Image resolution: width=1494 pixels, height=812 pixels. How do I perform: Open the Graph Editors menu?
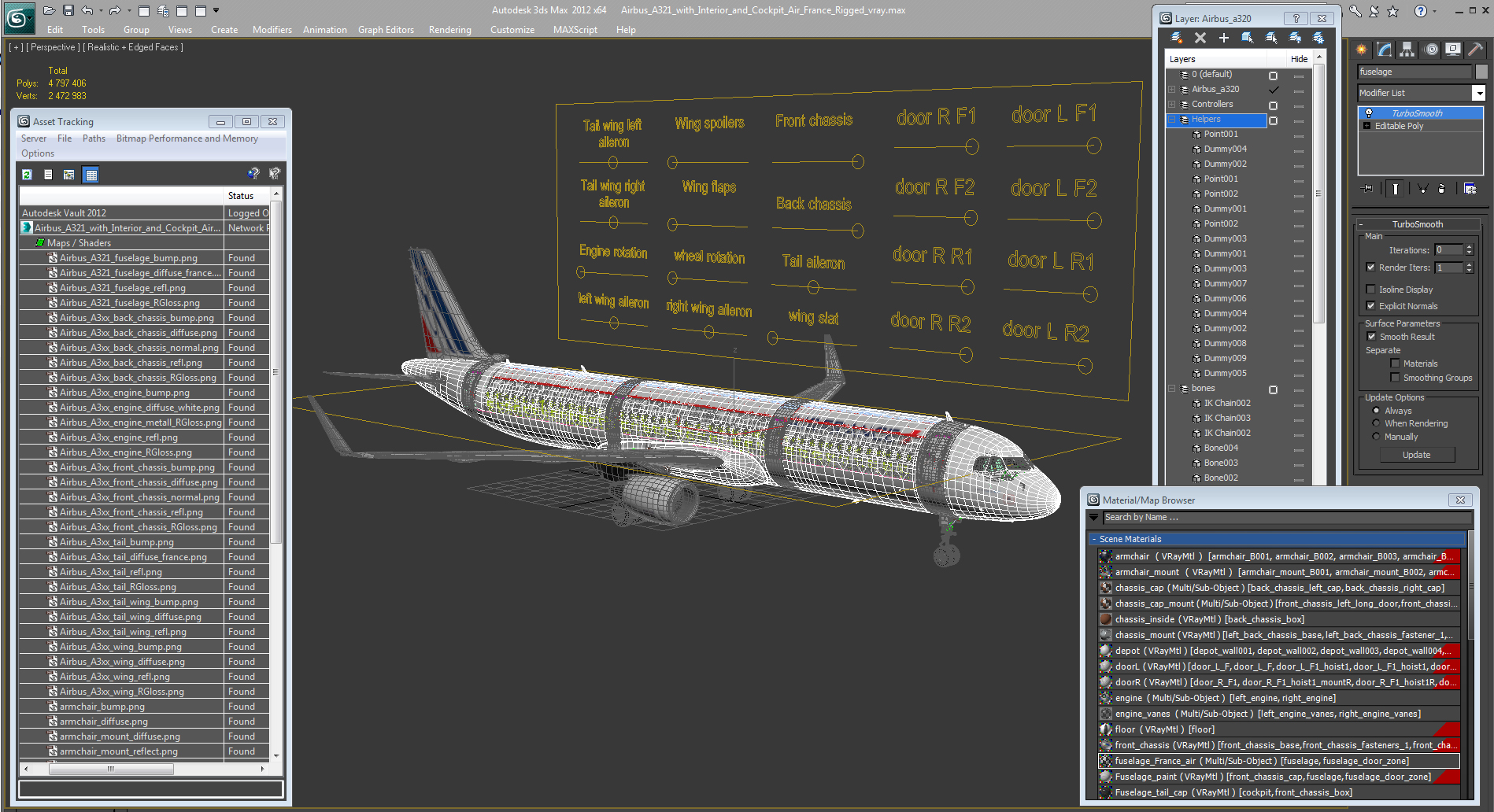386,30
